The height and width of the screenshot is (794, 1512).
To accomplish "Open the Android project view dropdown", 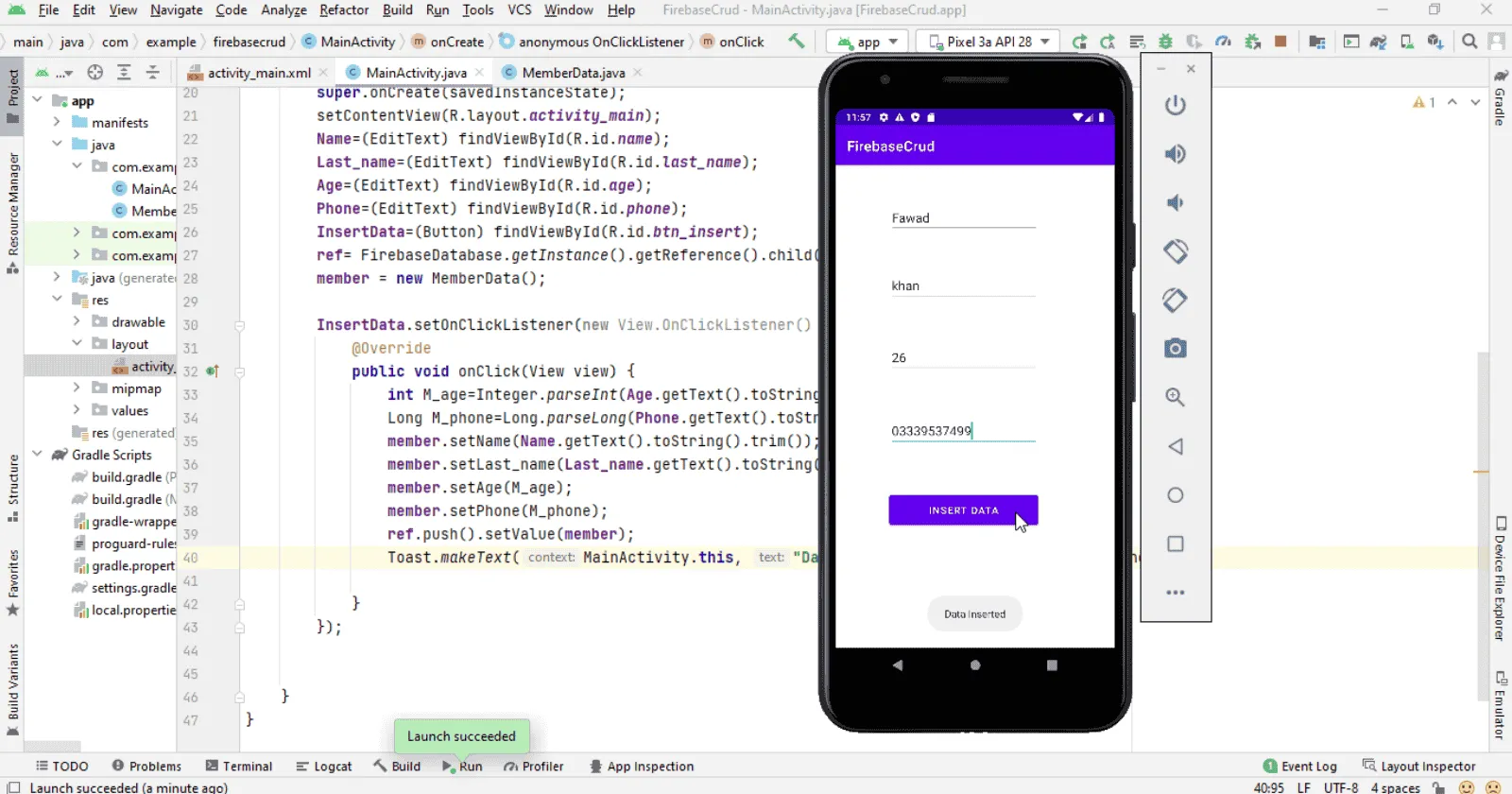I will click(x=53, y=73).
